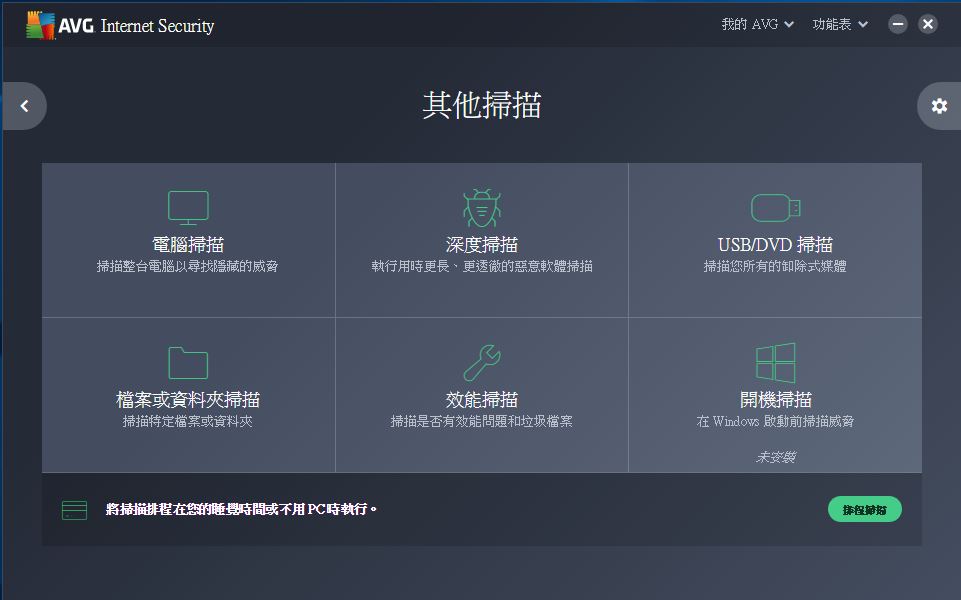The image size is (961, 600).
Task: Click the folder icon for 檔案或資料夾掃描
Action: 188,363
